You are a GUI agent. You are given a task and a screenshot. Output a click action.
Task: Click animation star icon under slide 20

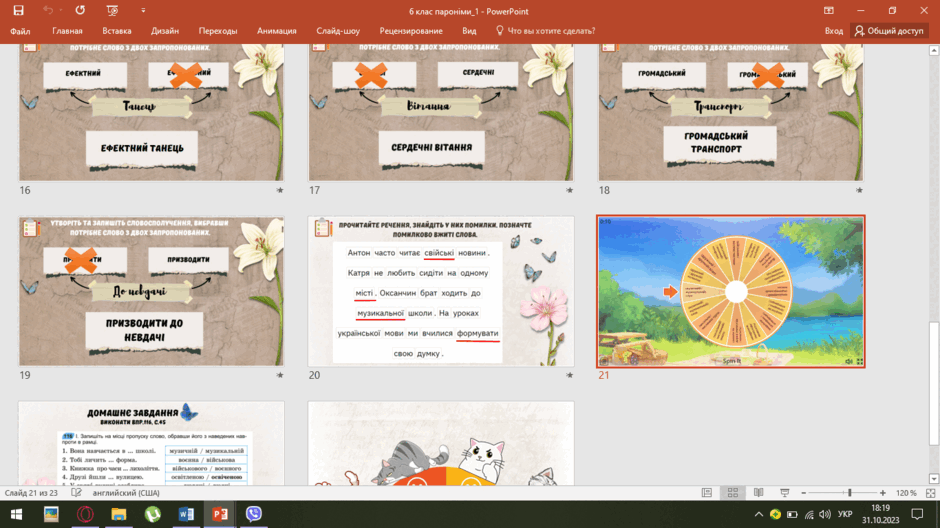570,375
